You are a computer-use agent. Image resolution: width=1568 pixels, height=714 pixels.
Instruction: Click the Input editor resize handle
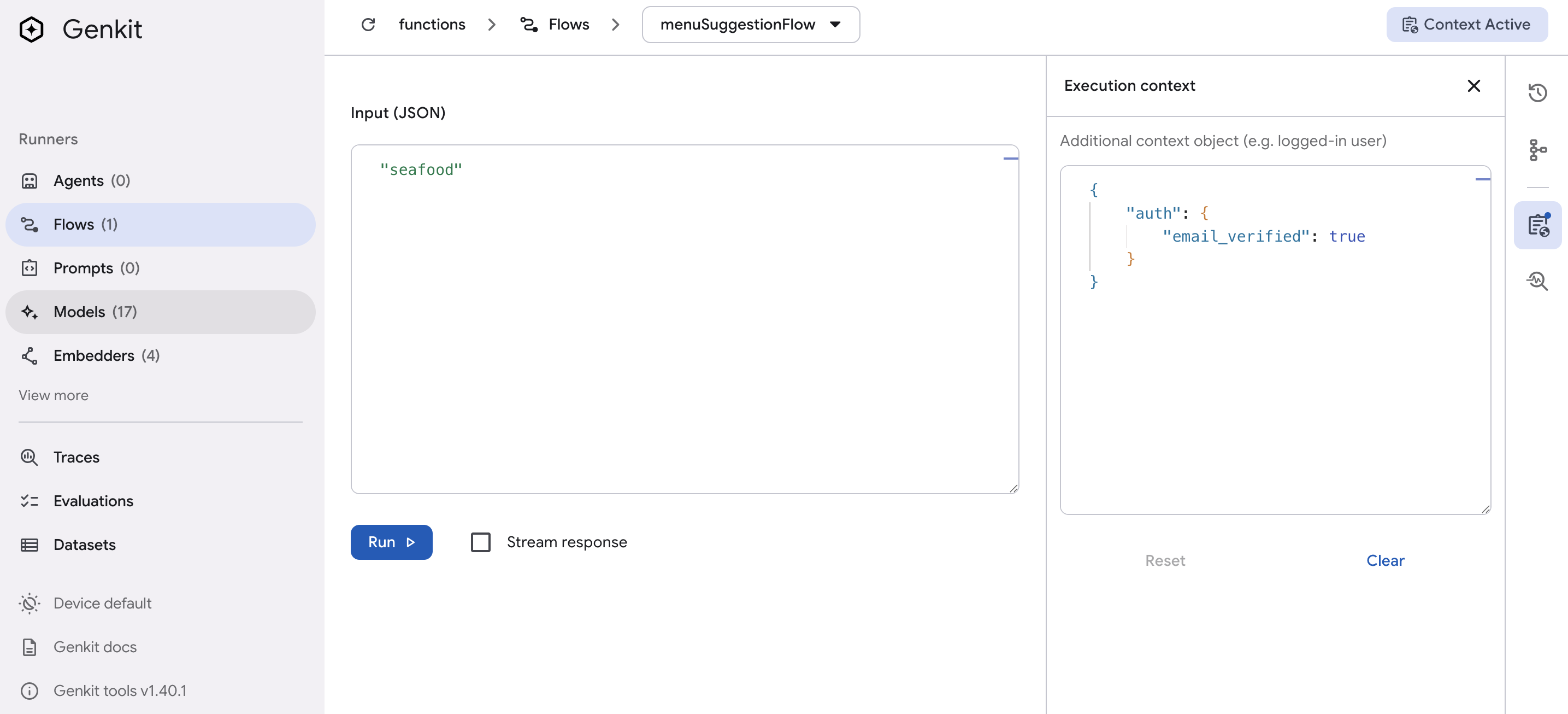[1013, 488]
